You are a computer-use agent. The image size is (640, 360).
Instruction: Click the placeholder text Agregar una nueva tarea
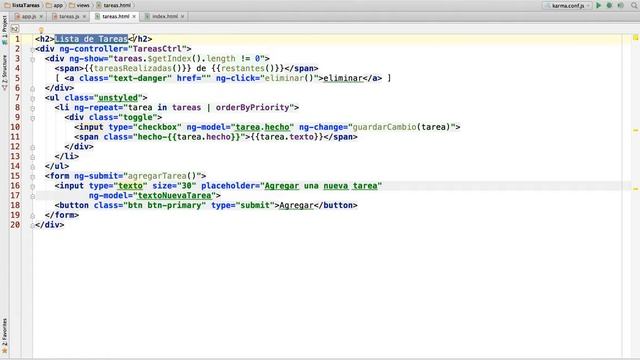(x=321, y=186)
